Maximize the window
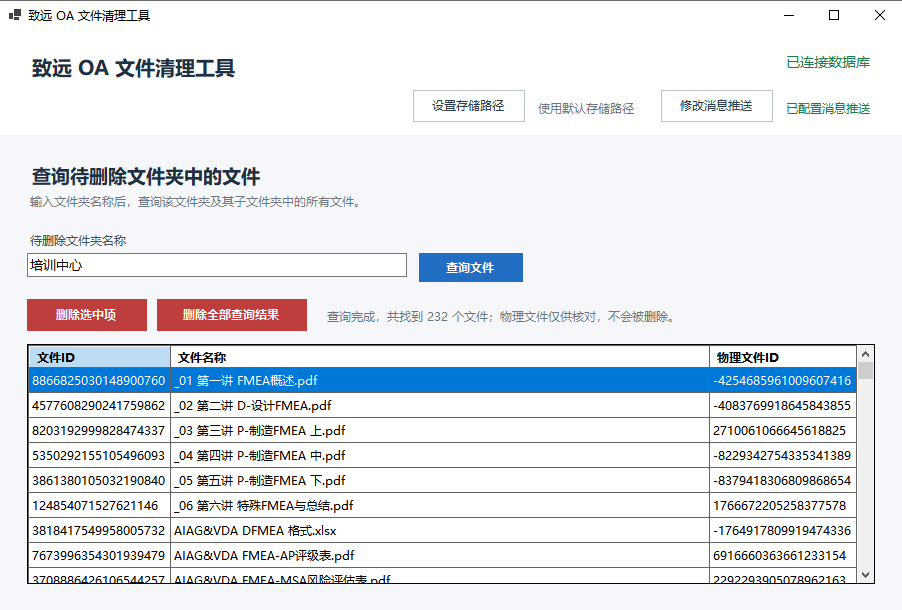The image size is (902, 610). (x=834, y=16)
